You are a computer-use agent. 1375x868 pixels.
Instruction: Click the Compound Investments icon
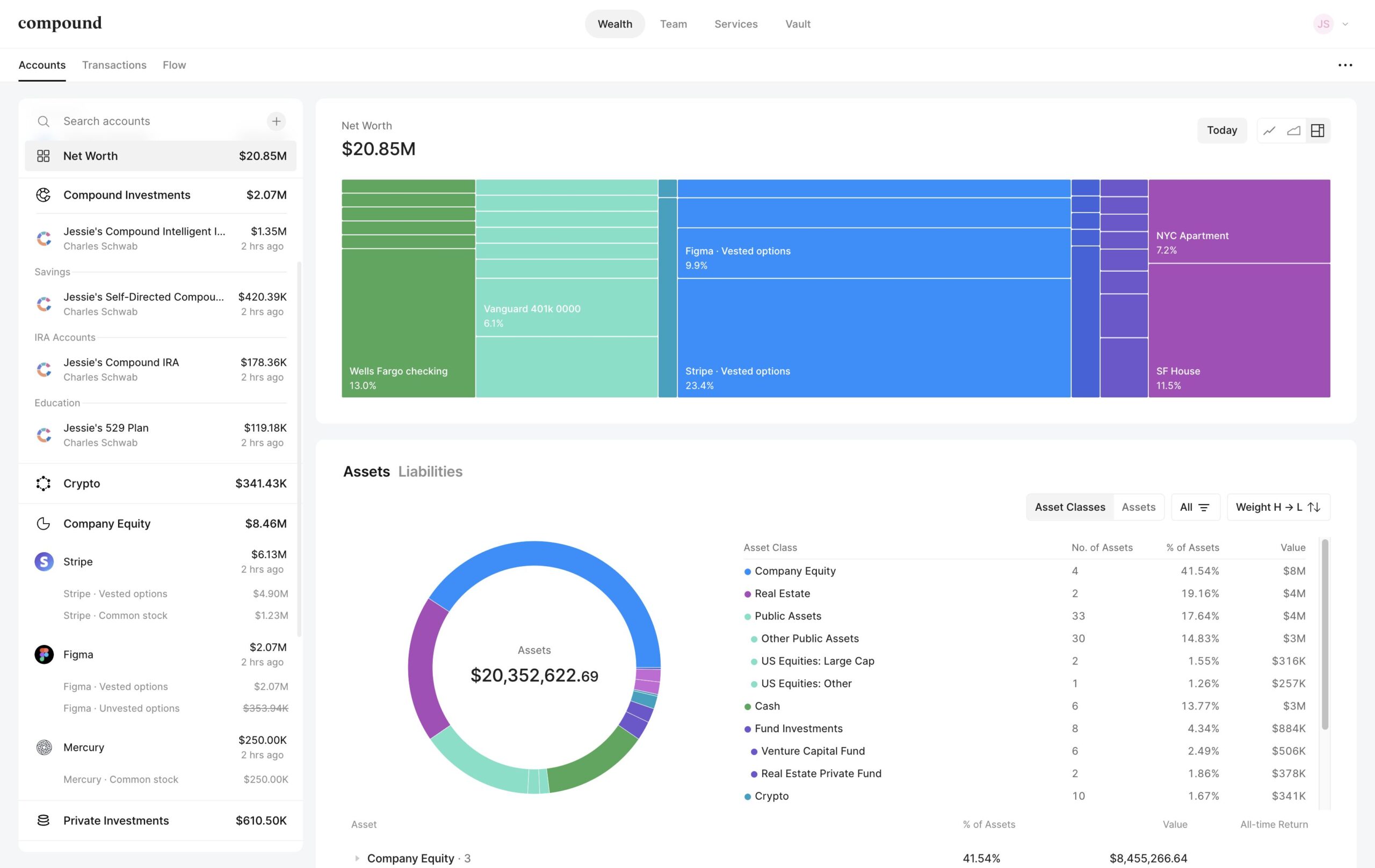tap(44, 195)
